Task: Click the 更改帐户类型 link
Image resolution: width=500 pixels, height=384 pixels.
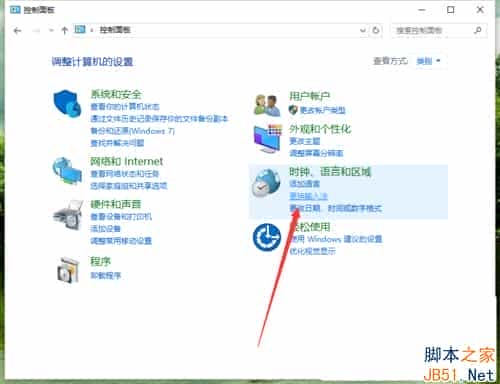Action: click(322, 110)
